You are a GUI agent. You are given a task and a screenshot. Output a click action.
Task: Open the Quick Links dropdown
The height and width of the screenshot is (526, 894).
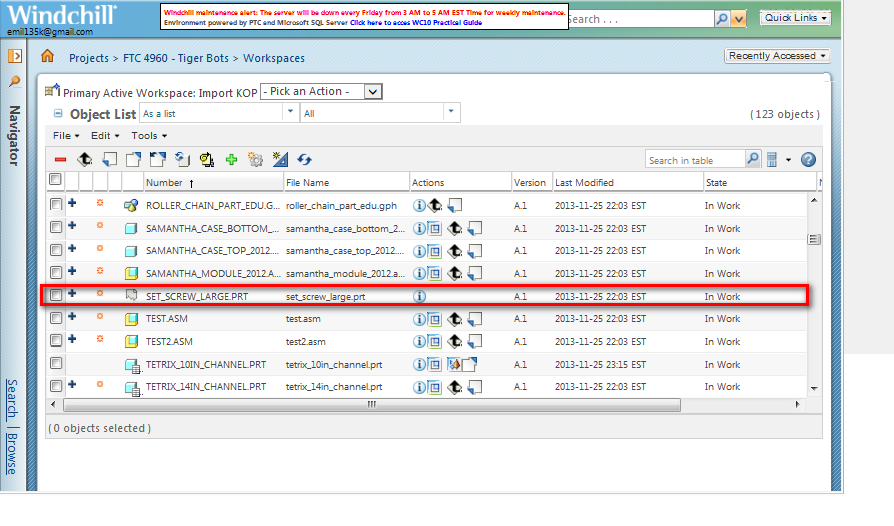[x=795, y=18]
